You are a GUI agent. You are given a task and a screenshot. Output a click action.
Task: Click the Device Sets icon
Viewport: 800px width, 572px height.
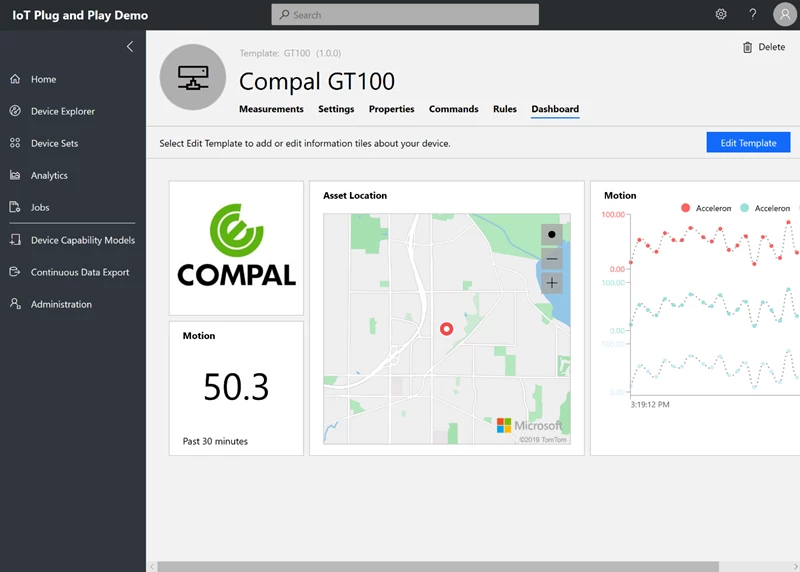pos(15,143)
